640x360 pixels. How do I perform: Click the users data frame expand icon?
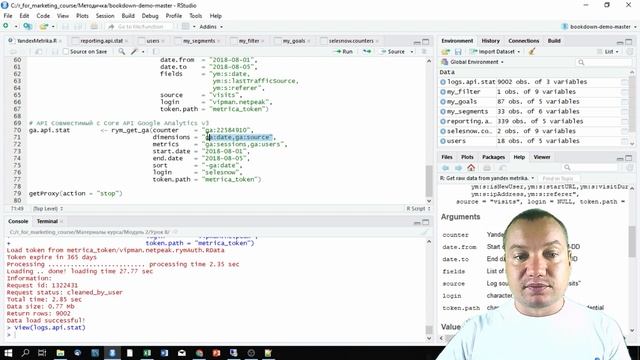(443, 141)
